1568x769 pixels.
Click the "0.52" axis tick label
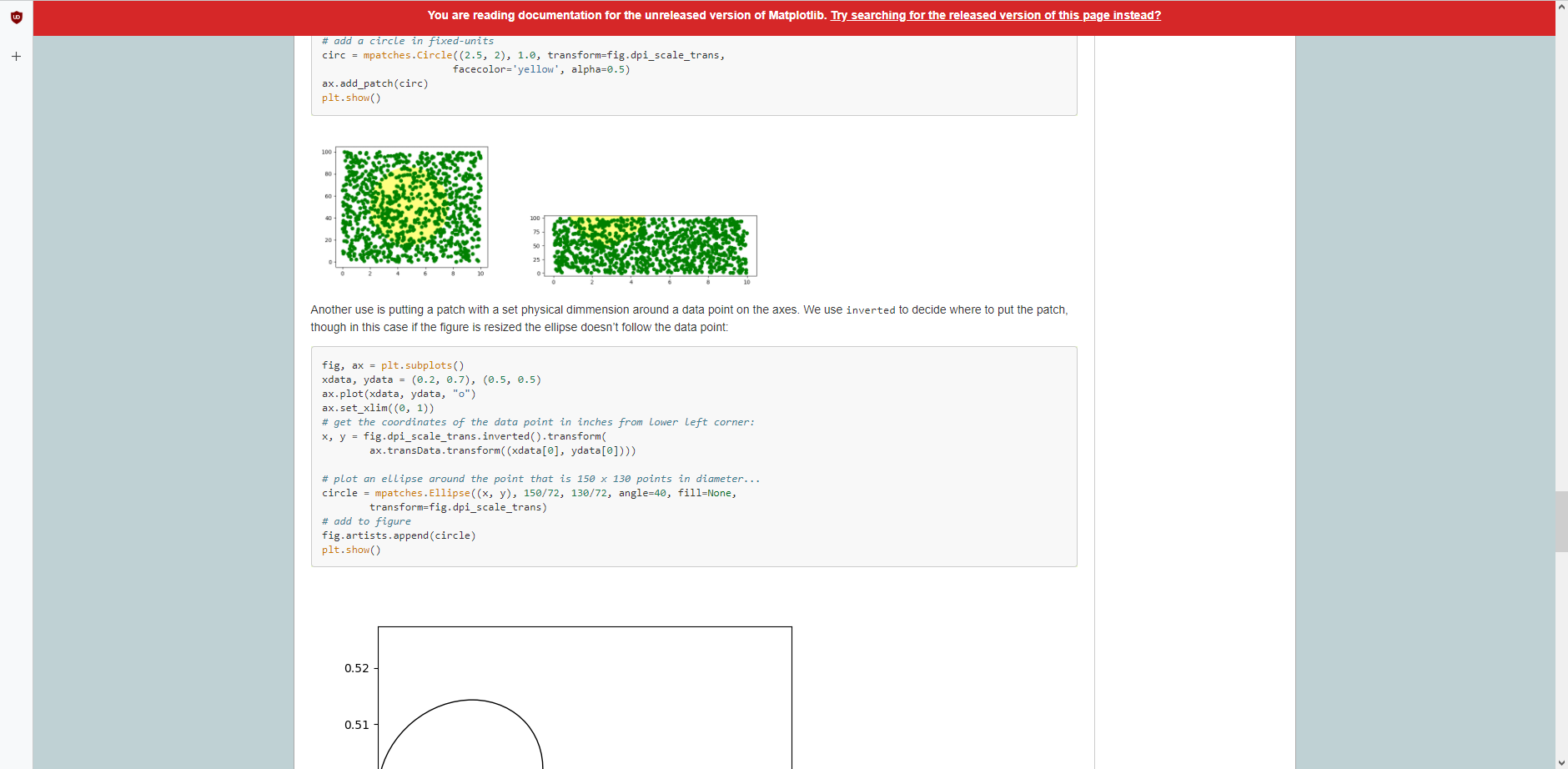tap(356, 668)
